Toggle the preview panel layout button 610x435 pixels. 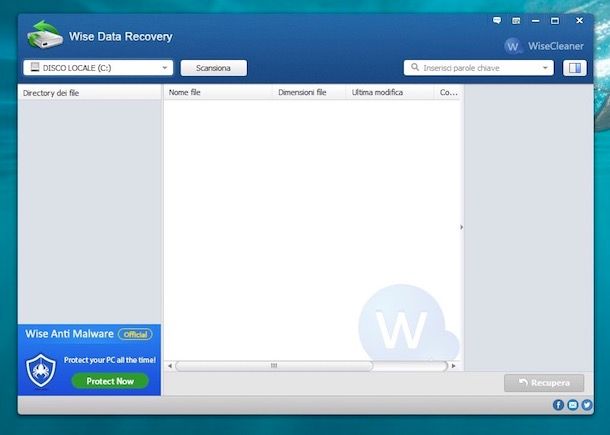coord(575,68)
